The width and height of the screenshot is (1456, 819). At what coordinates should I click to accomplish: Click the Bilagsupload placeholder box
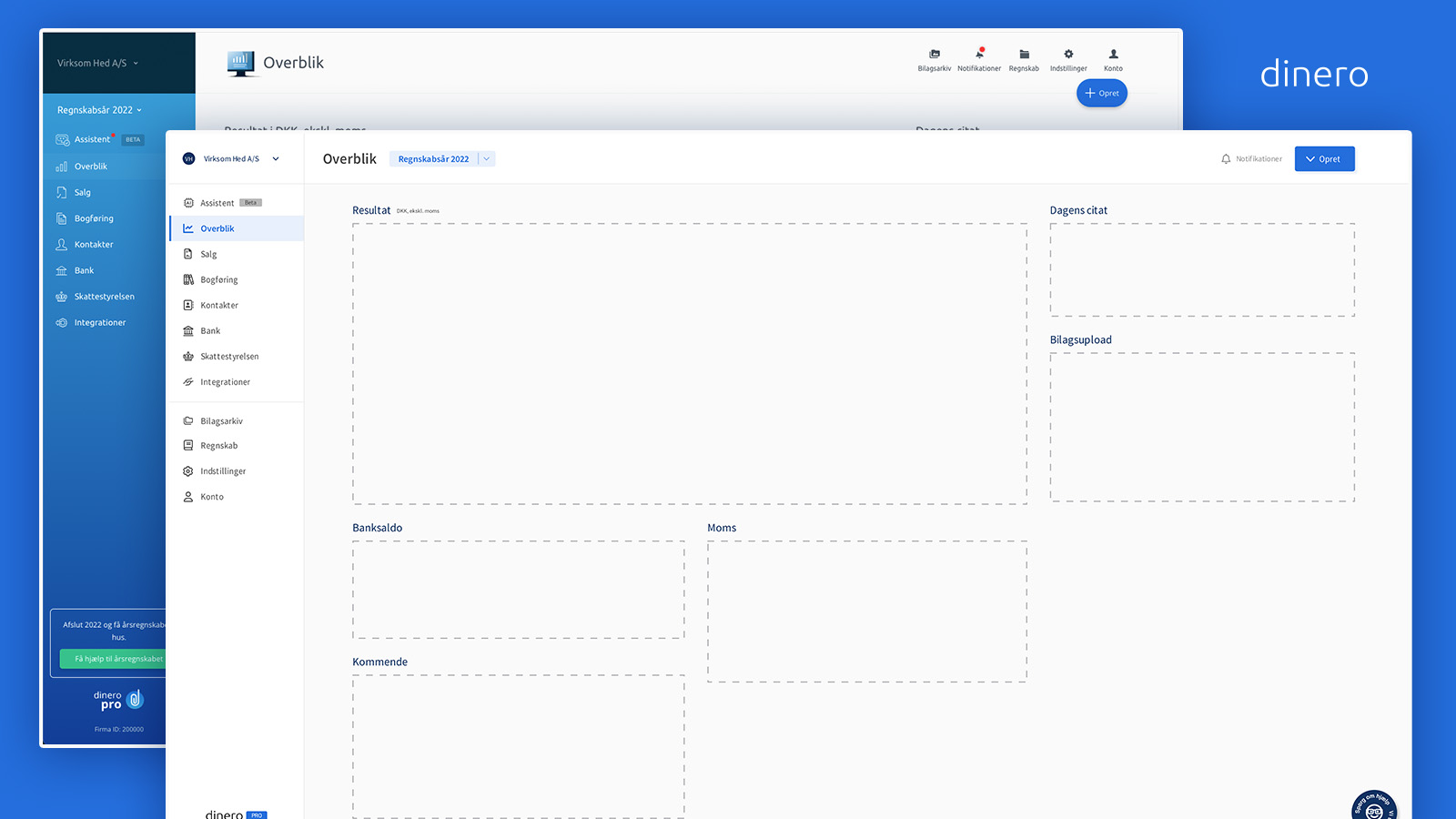click(x=1202, y=427)
